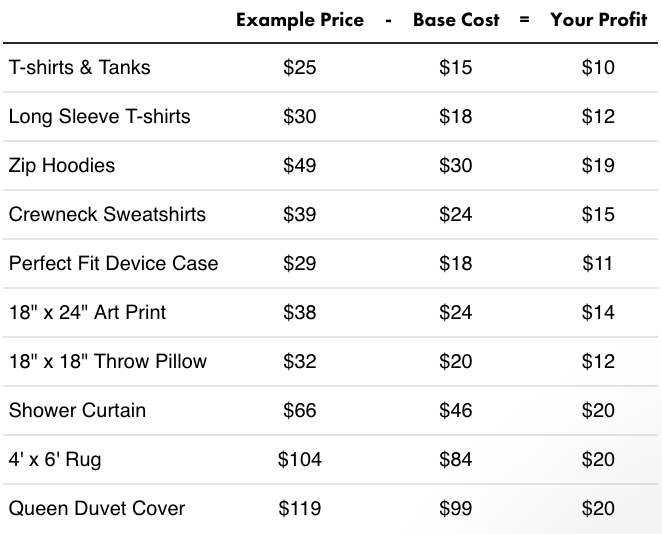Image resolution: width=662 pixels, height=534 pixels.
Task: Click the 18" x 18" Throw Pillow label
Action: [x=108, y=361]
